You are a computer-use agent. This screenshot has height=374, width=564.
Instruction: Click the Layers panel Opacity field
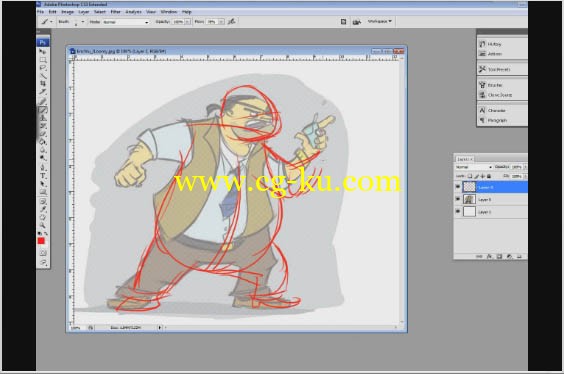click(x=517, y=167)
